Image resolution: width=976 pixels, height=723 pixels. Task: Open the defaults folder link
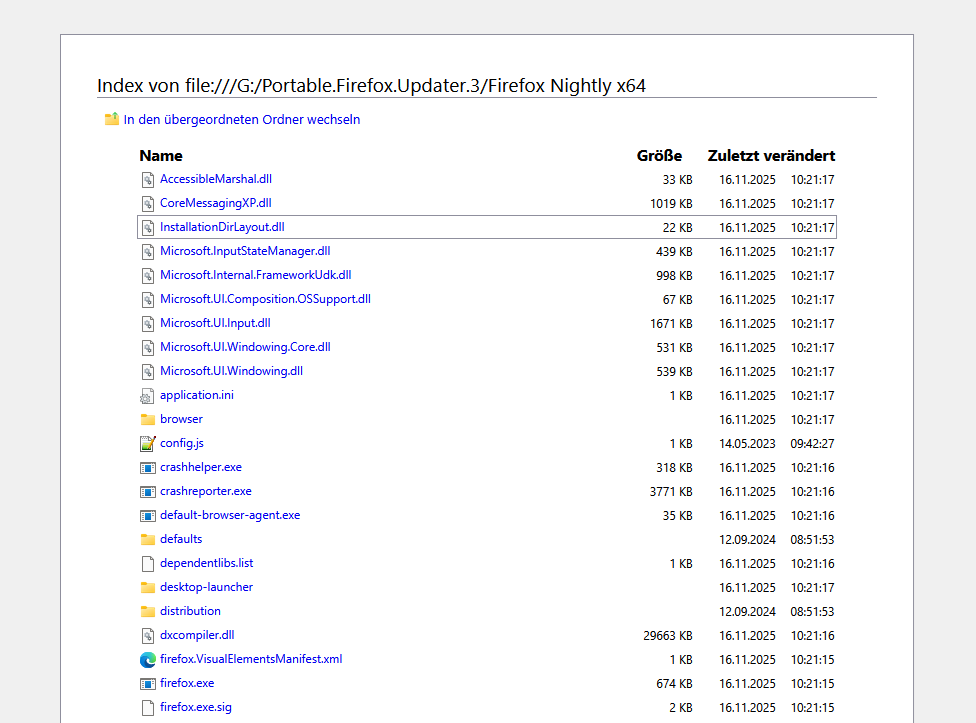coord(181,539)
